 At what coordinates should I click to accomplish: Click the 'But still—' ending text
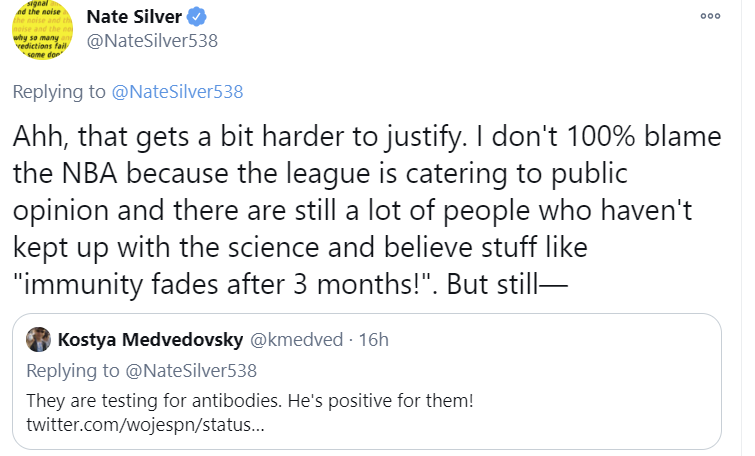tap(506, 281)
